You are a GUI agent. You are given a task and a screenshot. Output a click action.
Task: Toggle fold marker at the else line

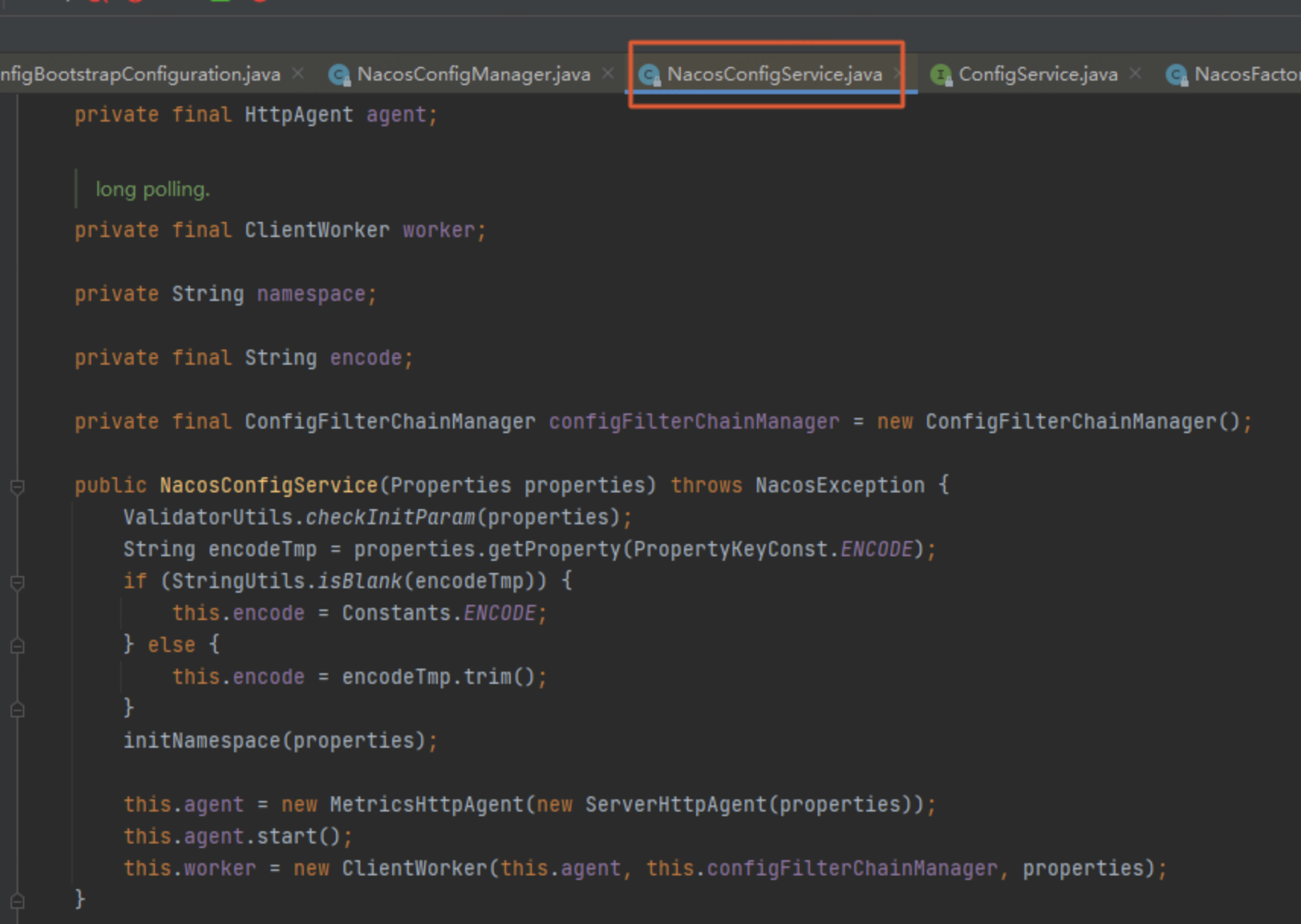tap(17, 646)
